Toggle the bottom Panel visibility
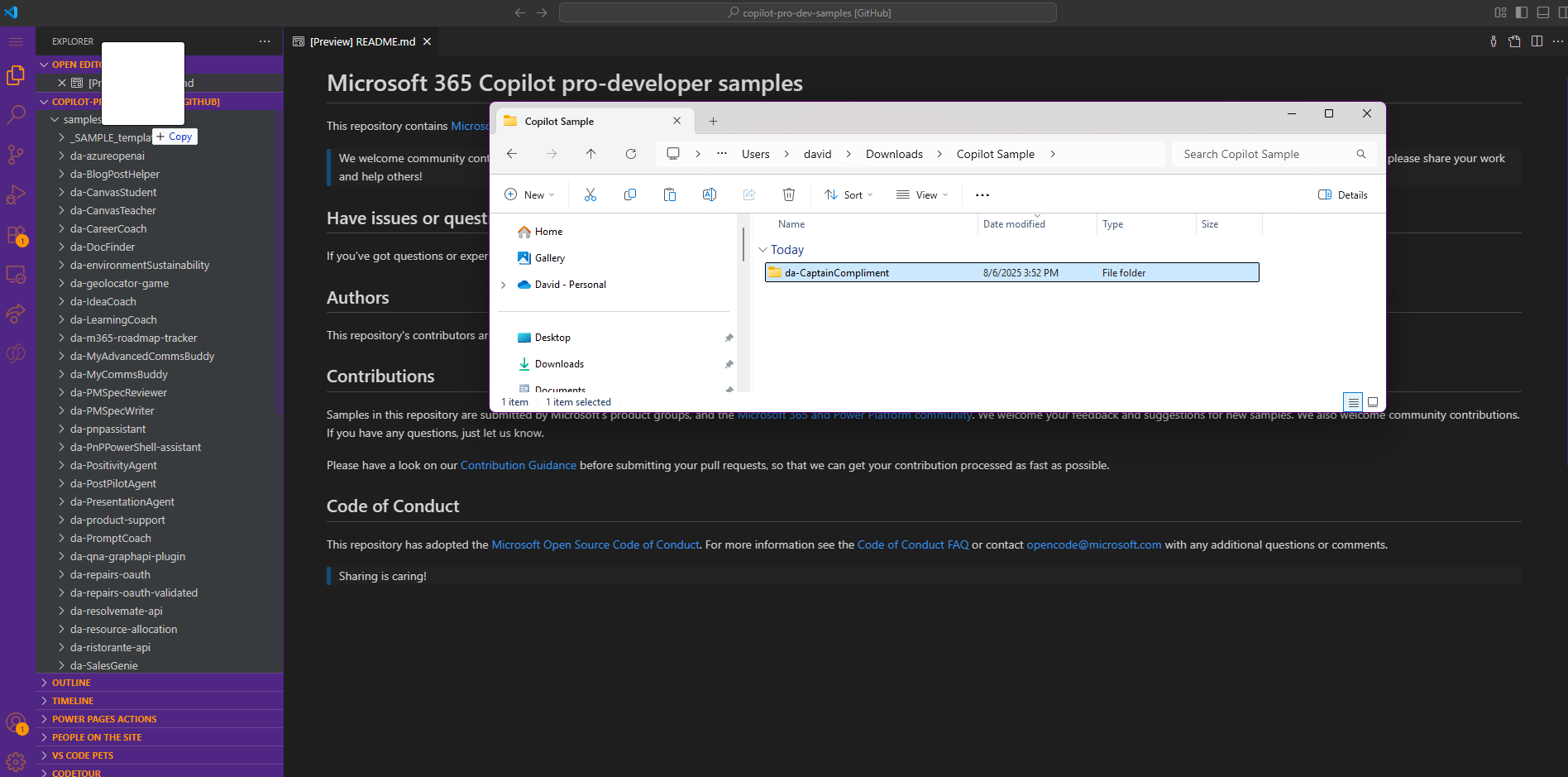The image size is (1568, 777). pos(1543,12)
